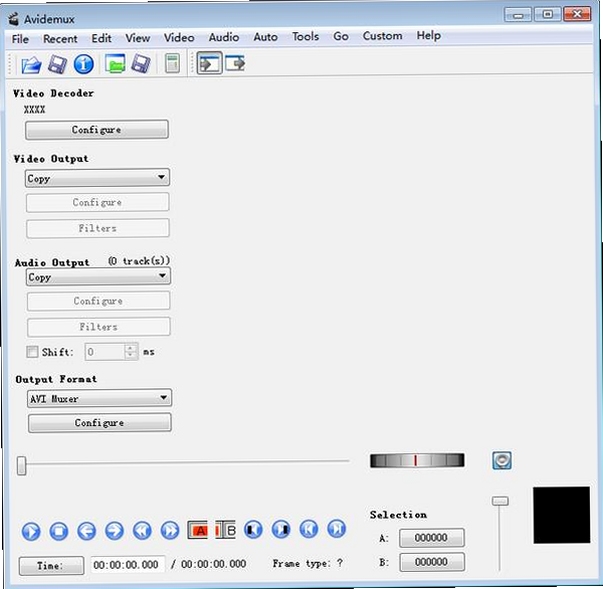Click the audio speaker icon above the volume slider
Viewport: 603px width, 589px height.
pos(502,460)
